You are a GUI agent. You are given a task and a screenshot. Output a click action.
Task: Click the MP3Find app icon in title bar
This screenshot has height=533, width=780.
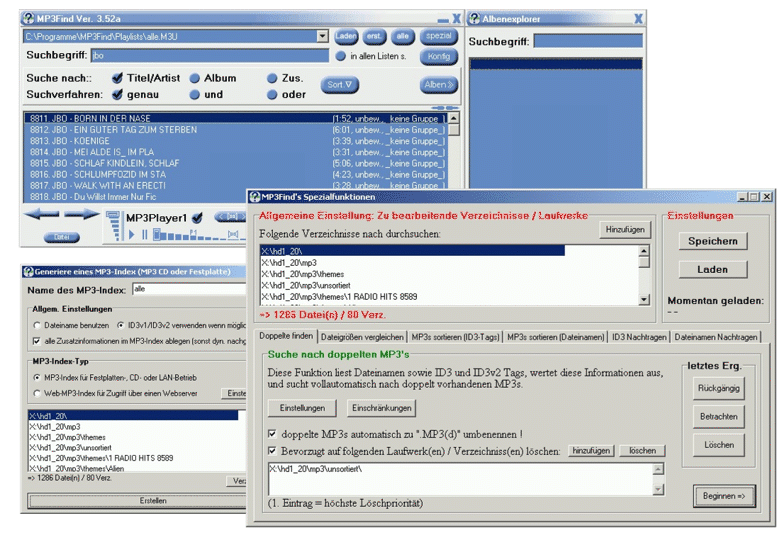(29, 19)
